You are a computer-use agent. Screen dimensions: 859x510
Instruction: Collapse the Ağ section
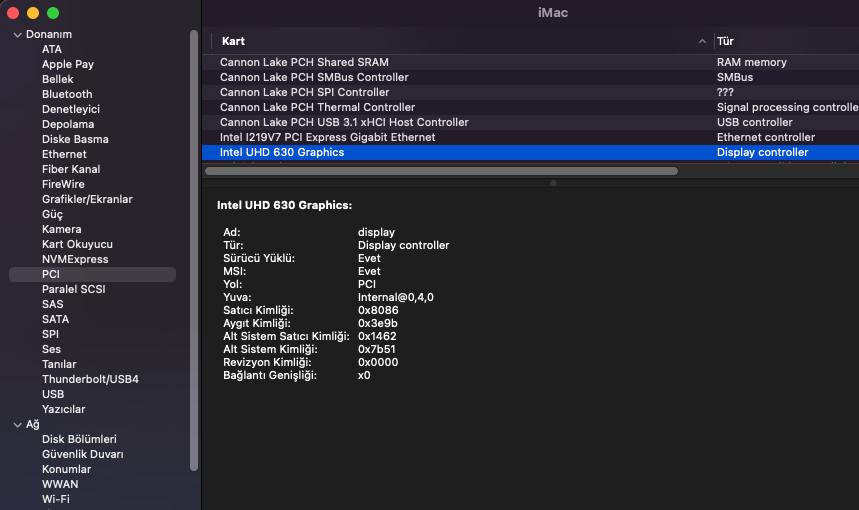pos(17,424)
